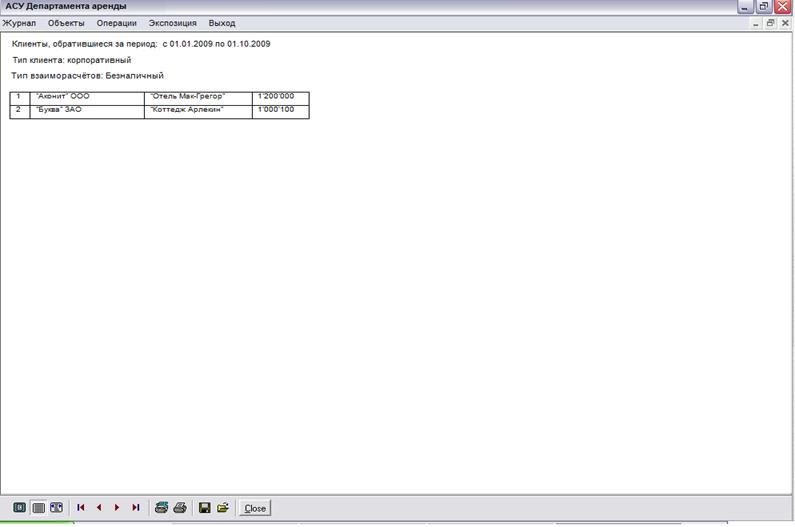
Task: Open the Операции menu
Action: (x=117, y=23)
